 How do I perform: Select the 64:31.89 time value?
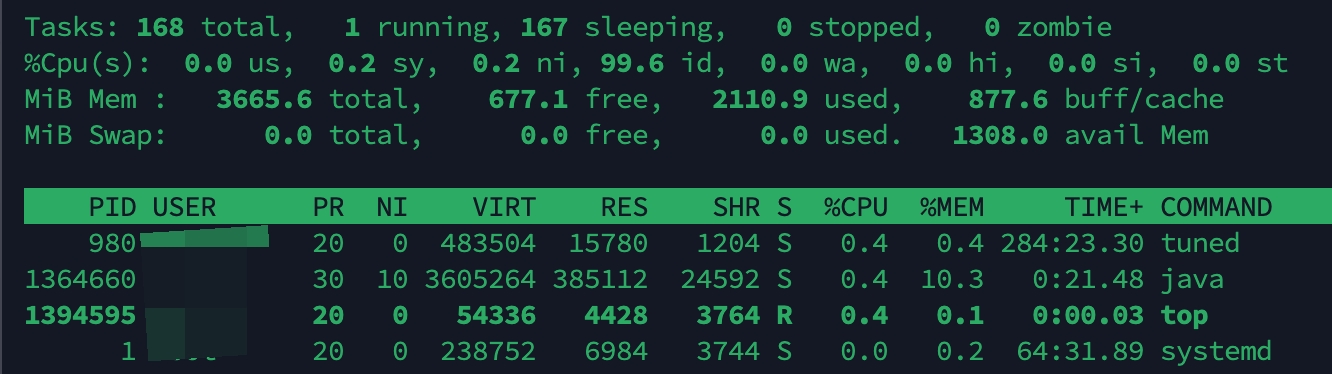1080,352
